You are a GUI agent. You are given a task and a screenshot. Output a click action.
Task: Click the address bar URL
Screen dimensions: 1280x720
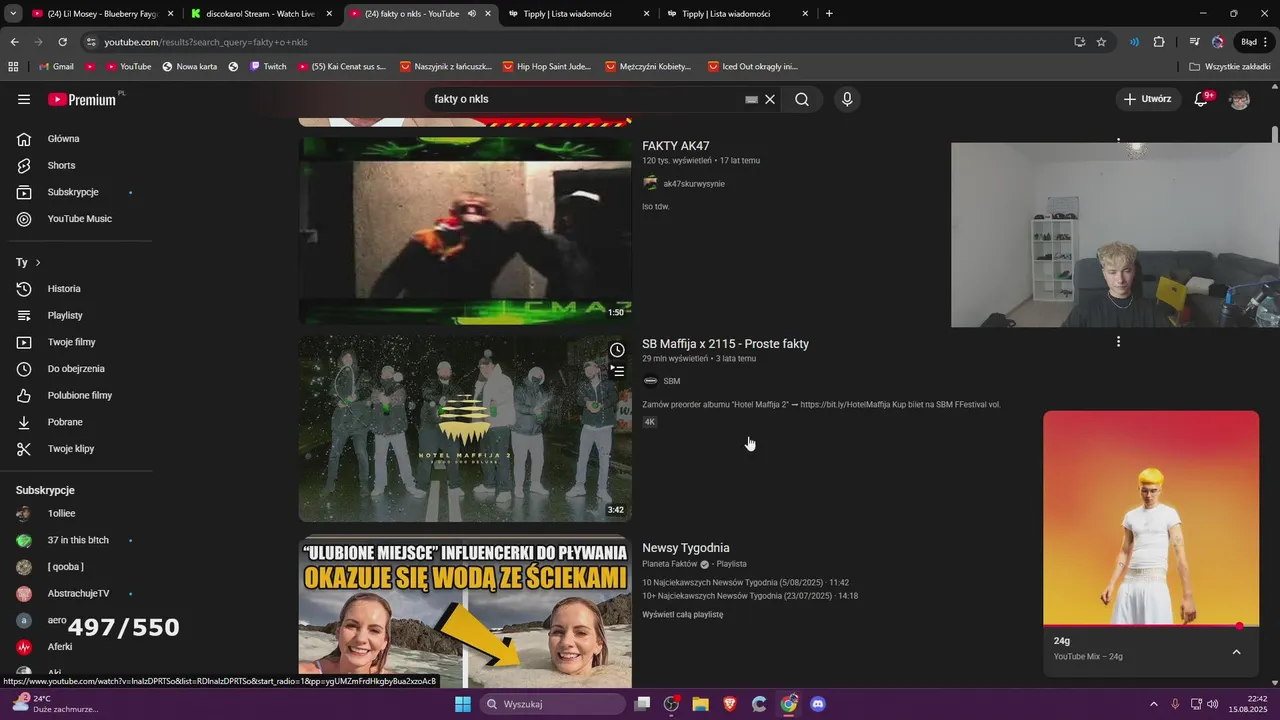[x=206, y=42]
